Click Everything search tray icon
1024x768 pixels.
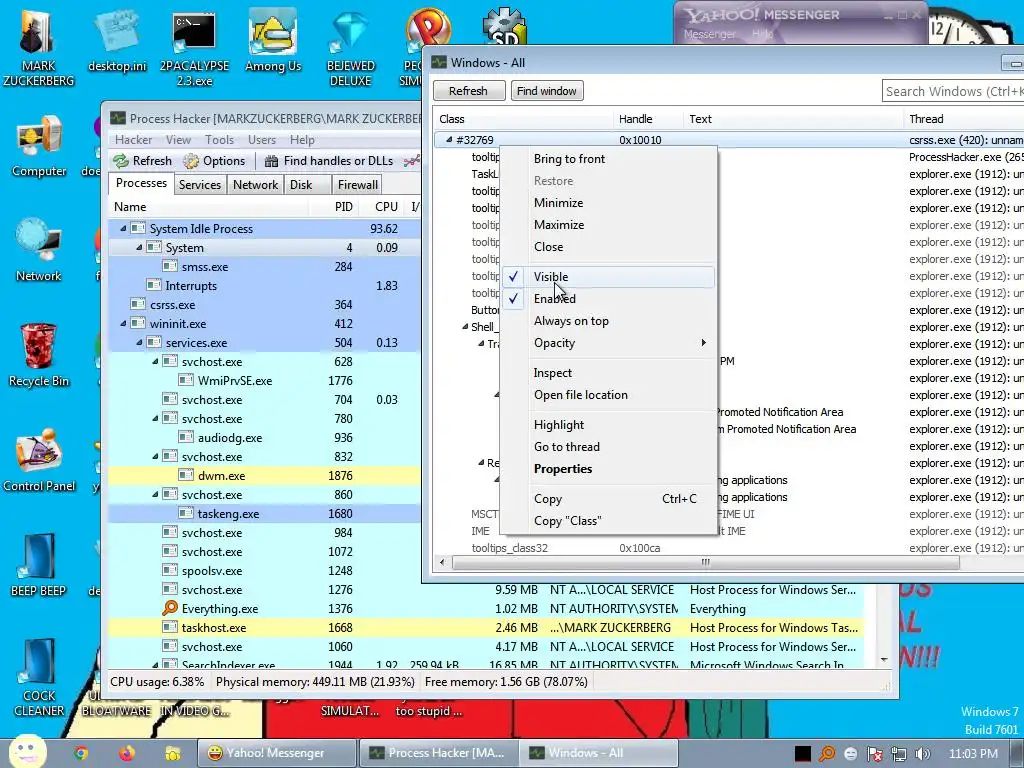(x=827, y=754)
